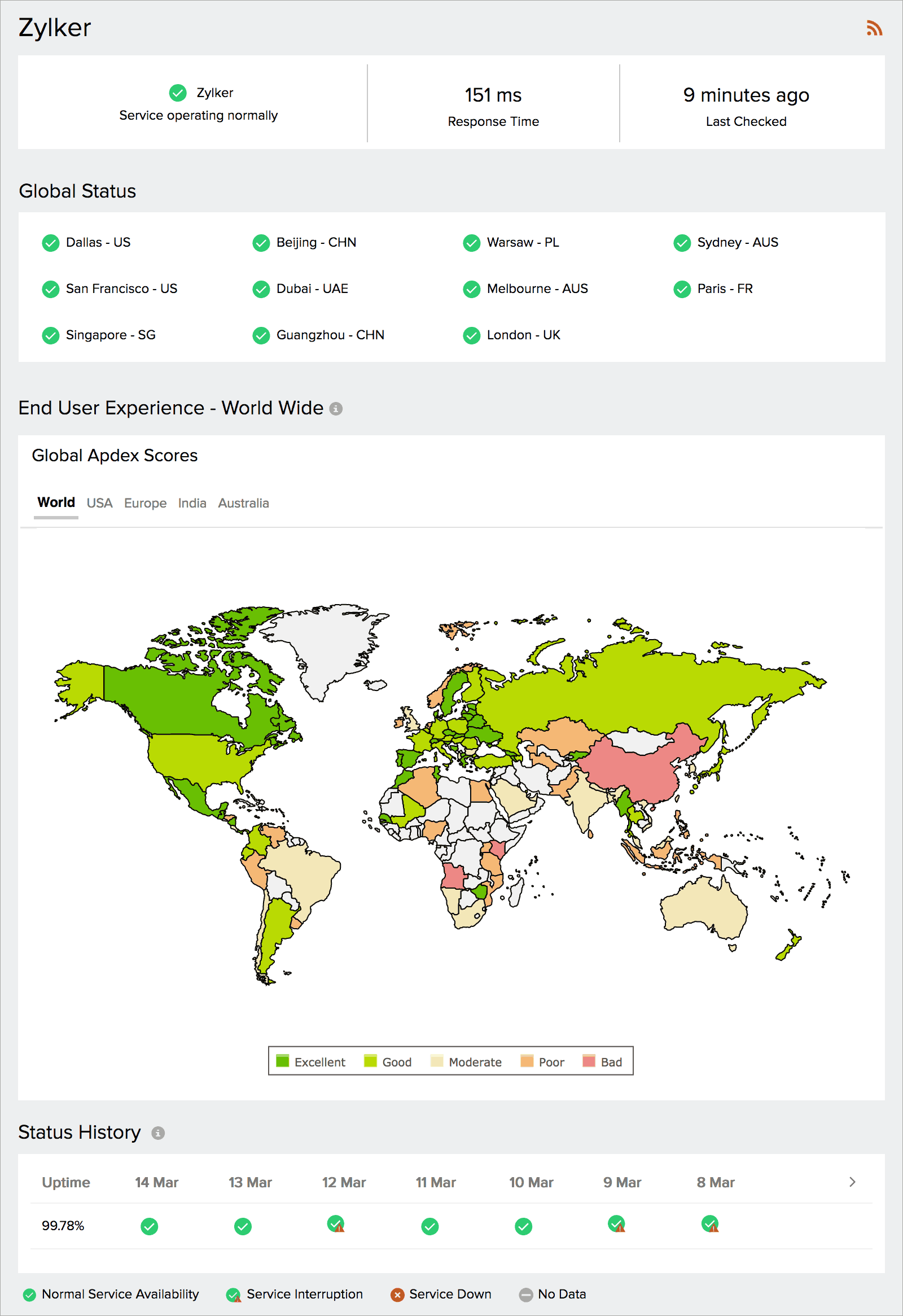
Task: Switch to the Europe map tab
Action: (146, 504)
